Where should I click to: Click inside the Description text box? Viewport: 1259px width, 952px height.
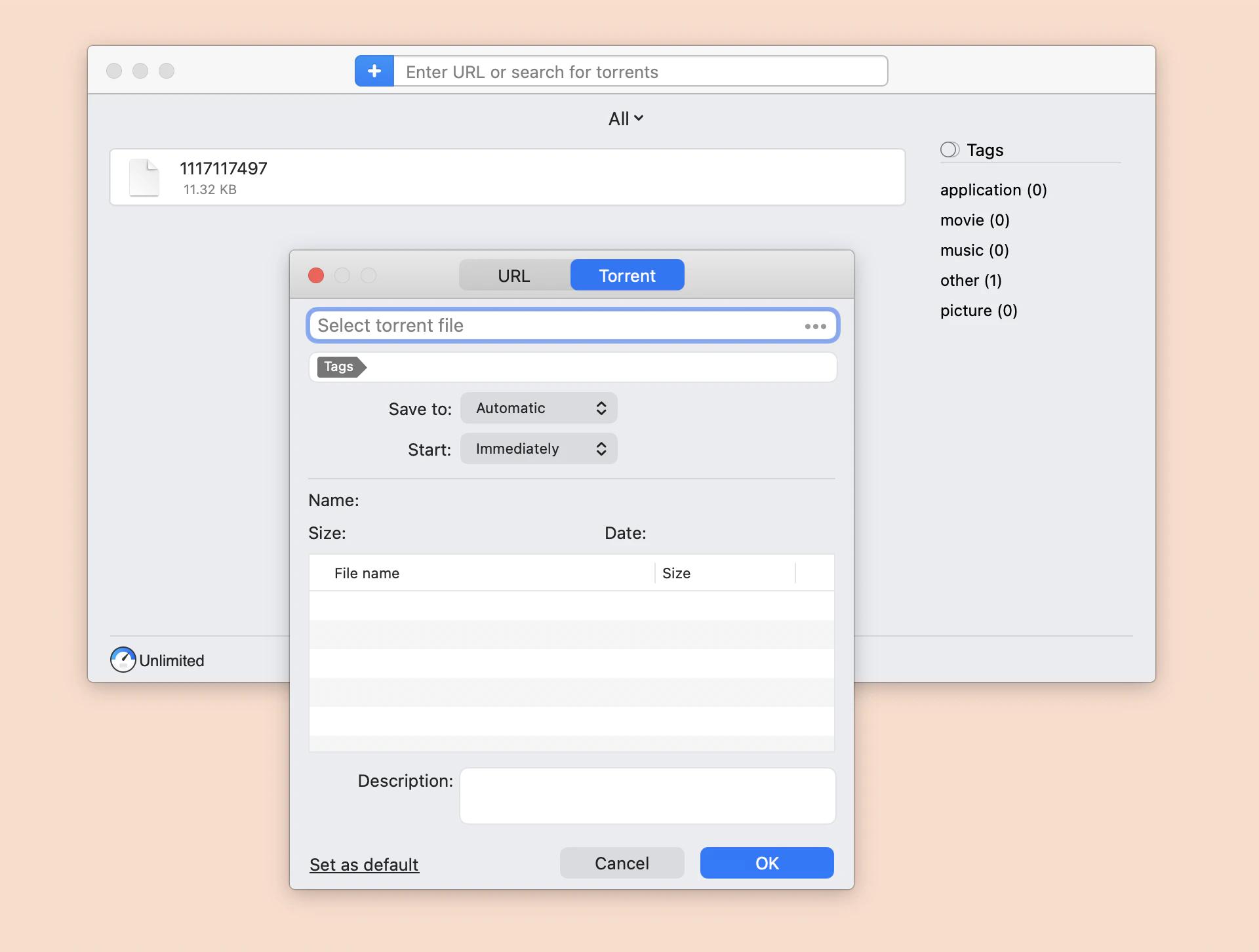coord(647,795)
